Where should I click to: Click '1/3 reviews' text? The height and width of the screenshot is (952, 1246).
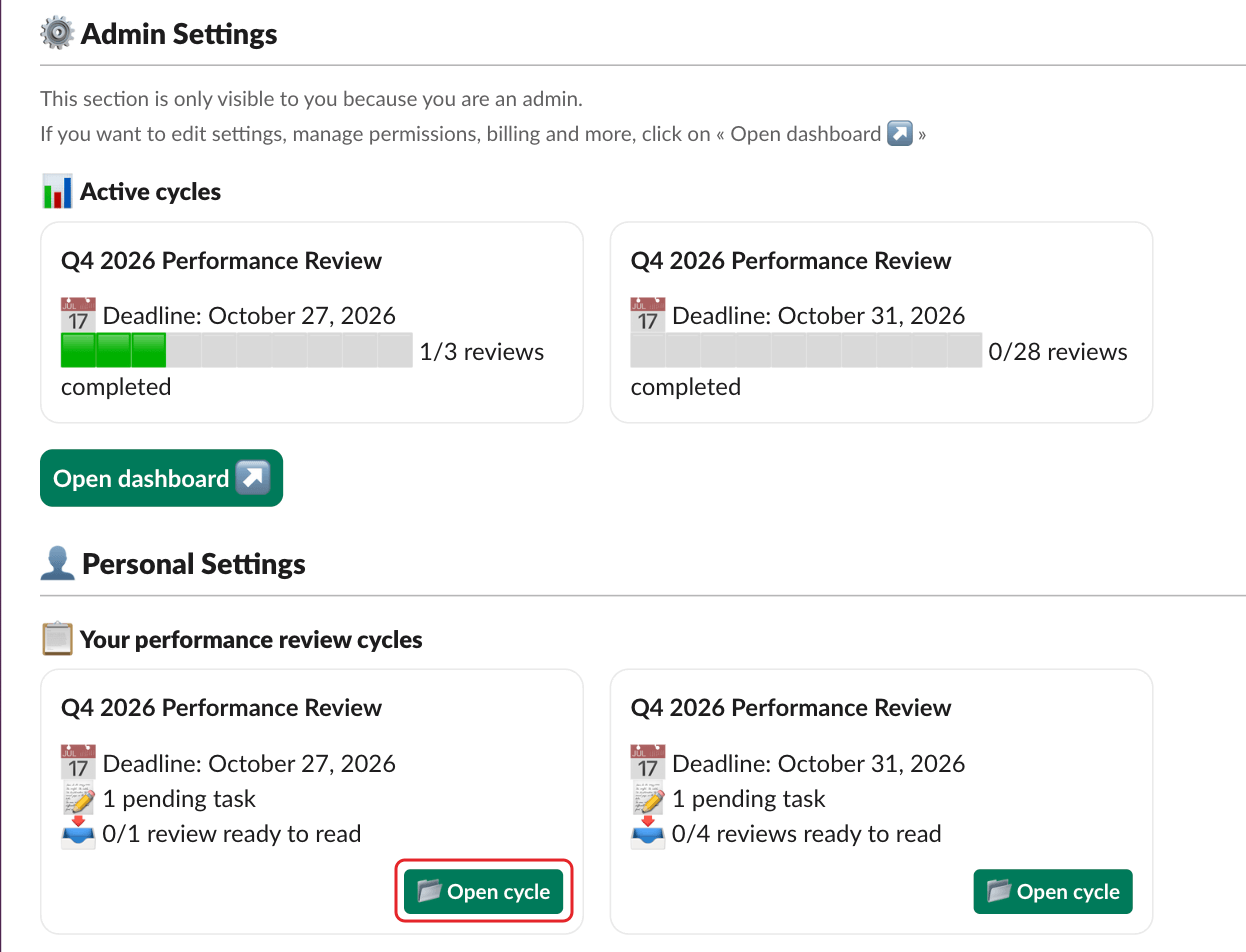coord(482,351)
